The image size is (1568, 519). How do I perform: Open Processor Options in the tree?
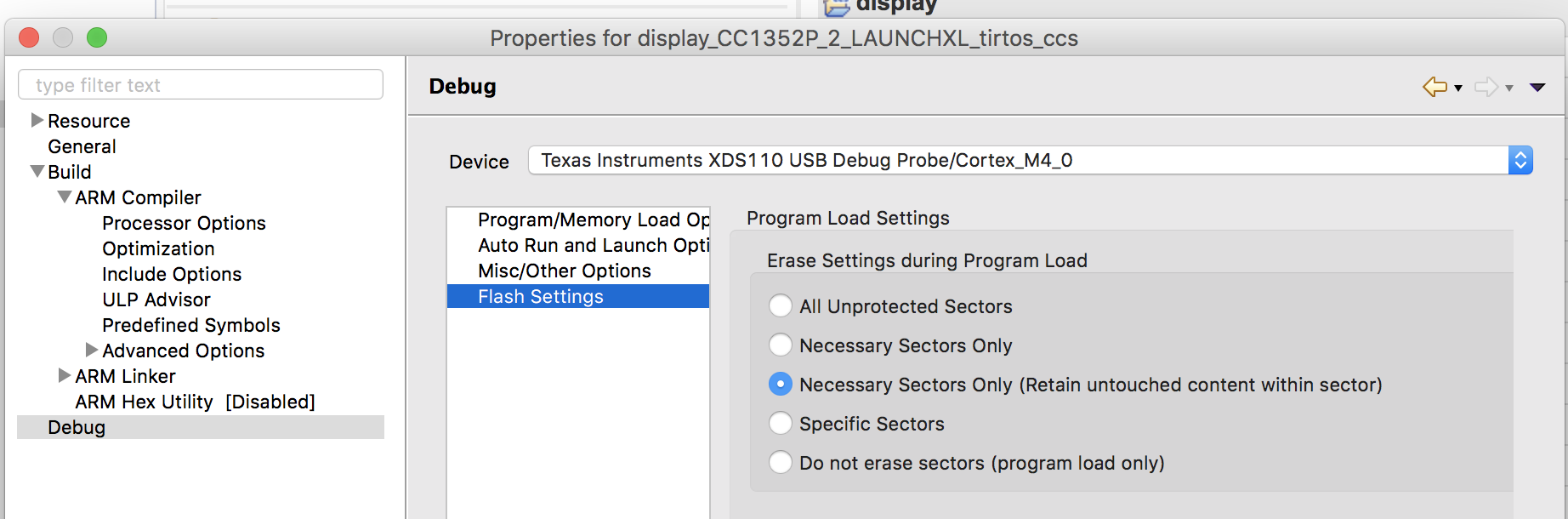(x=184, y=223)
